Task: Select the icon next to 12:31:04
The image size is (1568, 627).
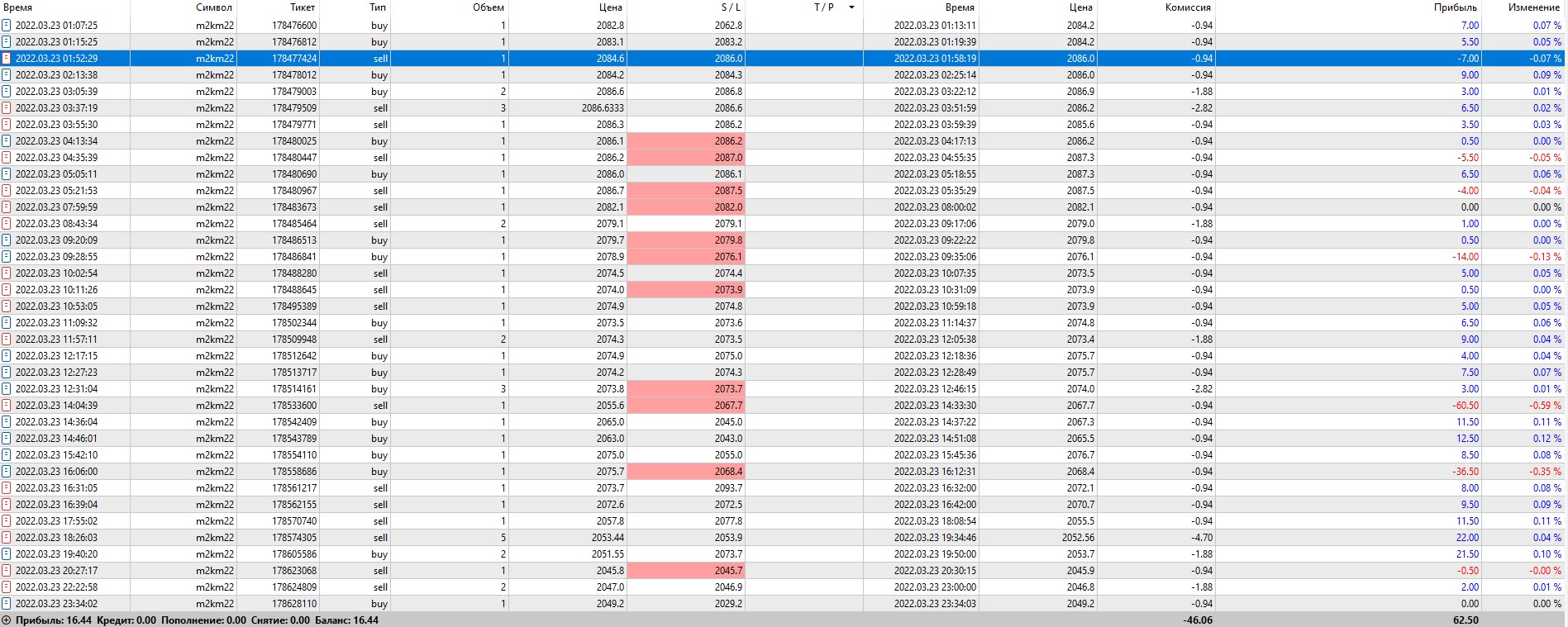Action: click(x=7, y=389)
